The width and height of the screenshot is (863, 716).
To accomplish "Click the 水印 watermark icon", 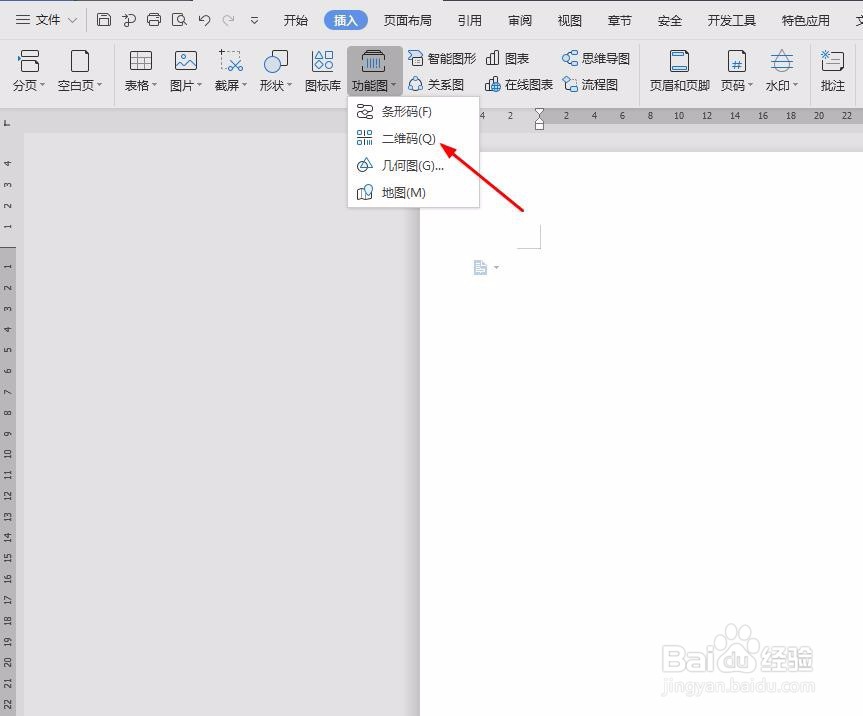I will point(781,61).
